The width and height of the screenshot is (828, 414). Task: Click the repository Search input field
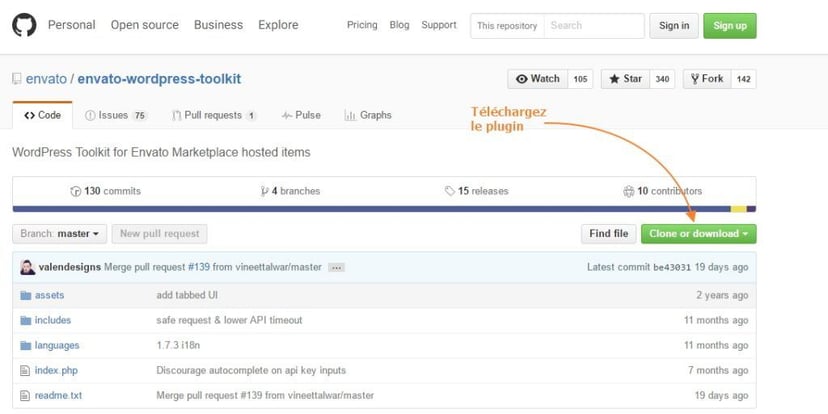(x=594, y=25)
